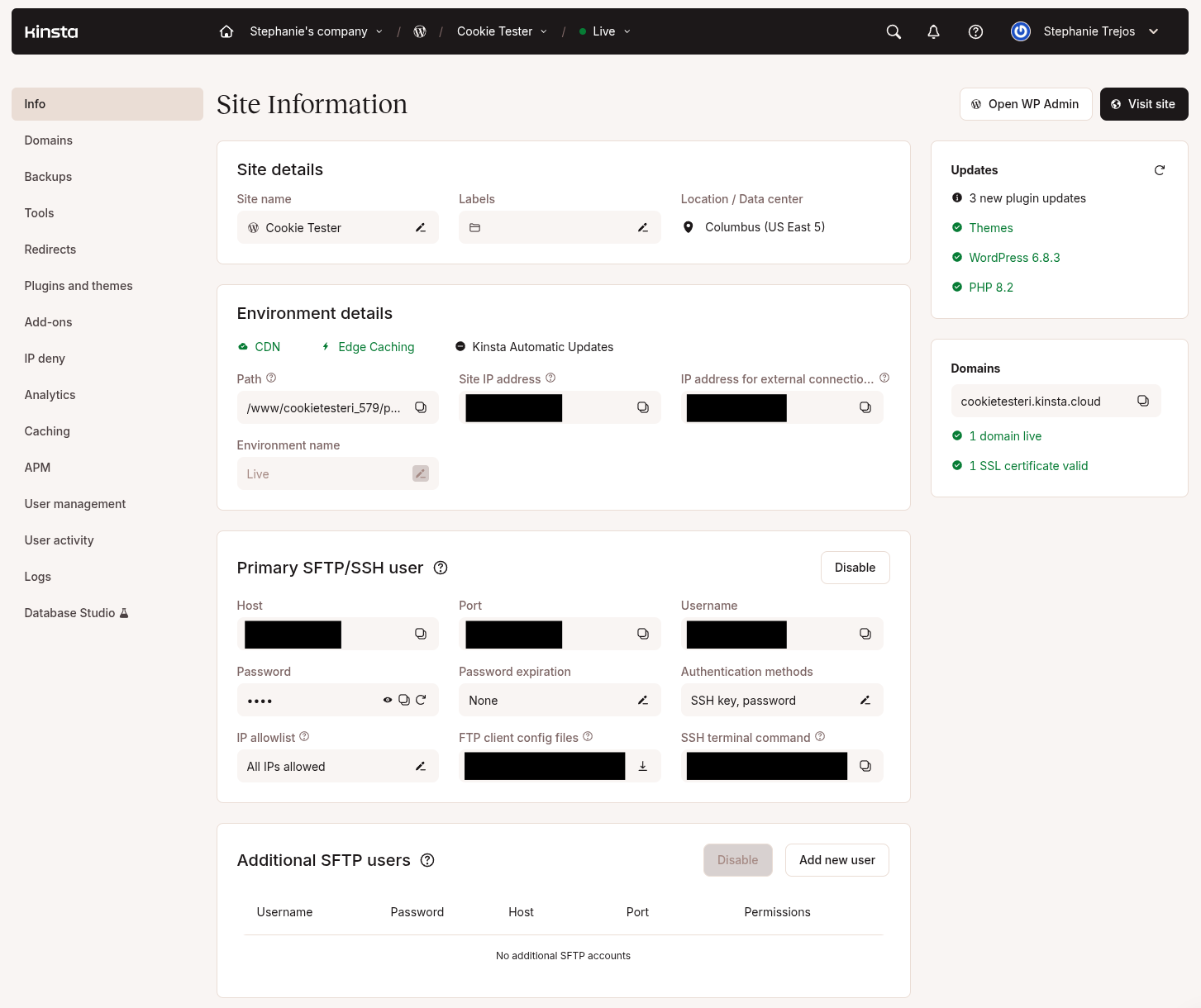Screen dimensions: 1201x1008
Task: Go to the Backups section
Action: point(48,177)
